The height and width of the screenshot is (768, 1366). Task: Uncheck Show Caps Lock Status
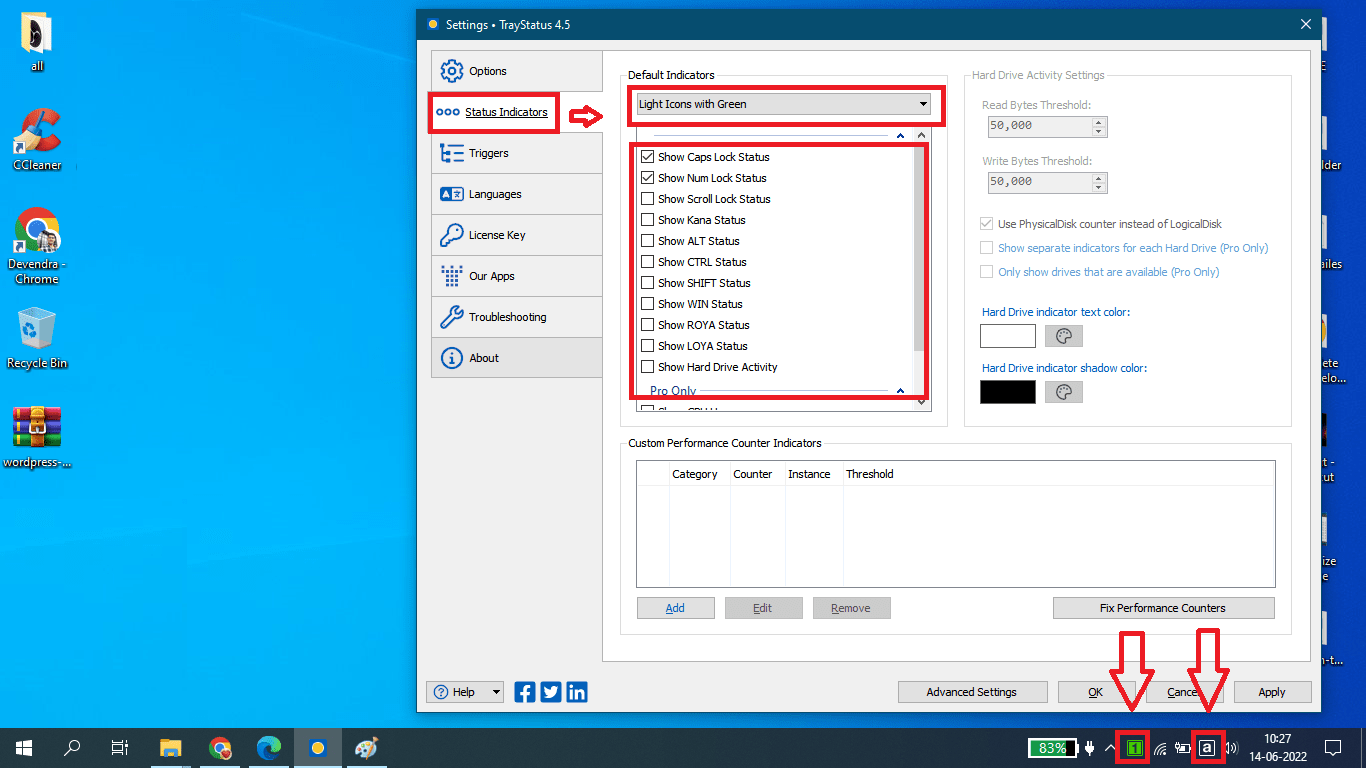[x=646, y=156]
